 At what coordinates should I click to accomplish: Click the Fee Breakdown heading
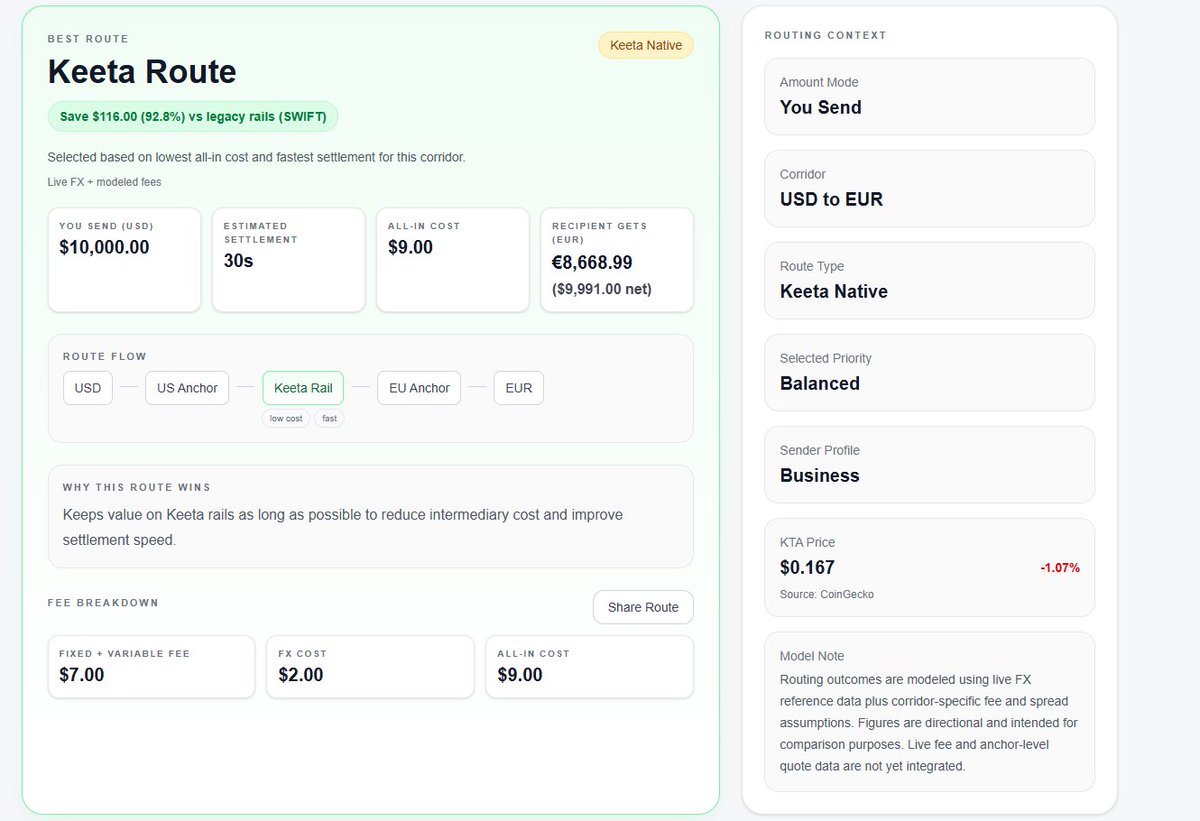coord(103,603)
